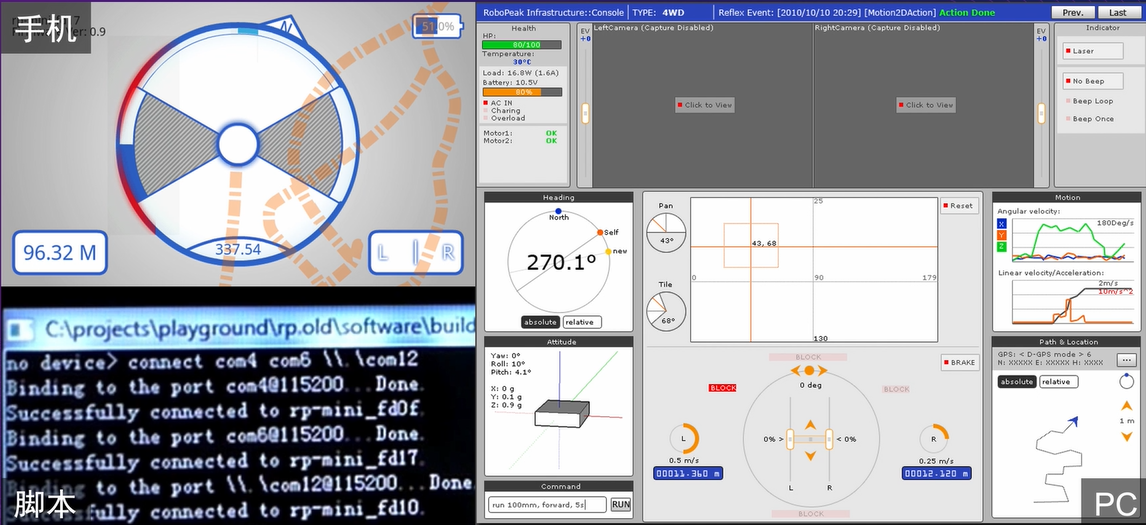Set Path & Location view to relative
Image resolution: width=1146 pixels, height=525 pixels.
(x=1058, y=382)
